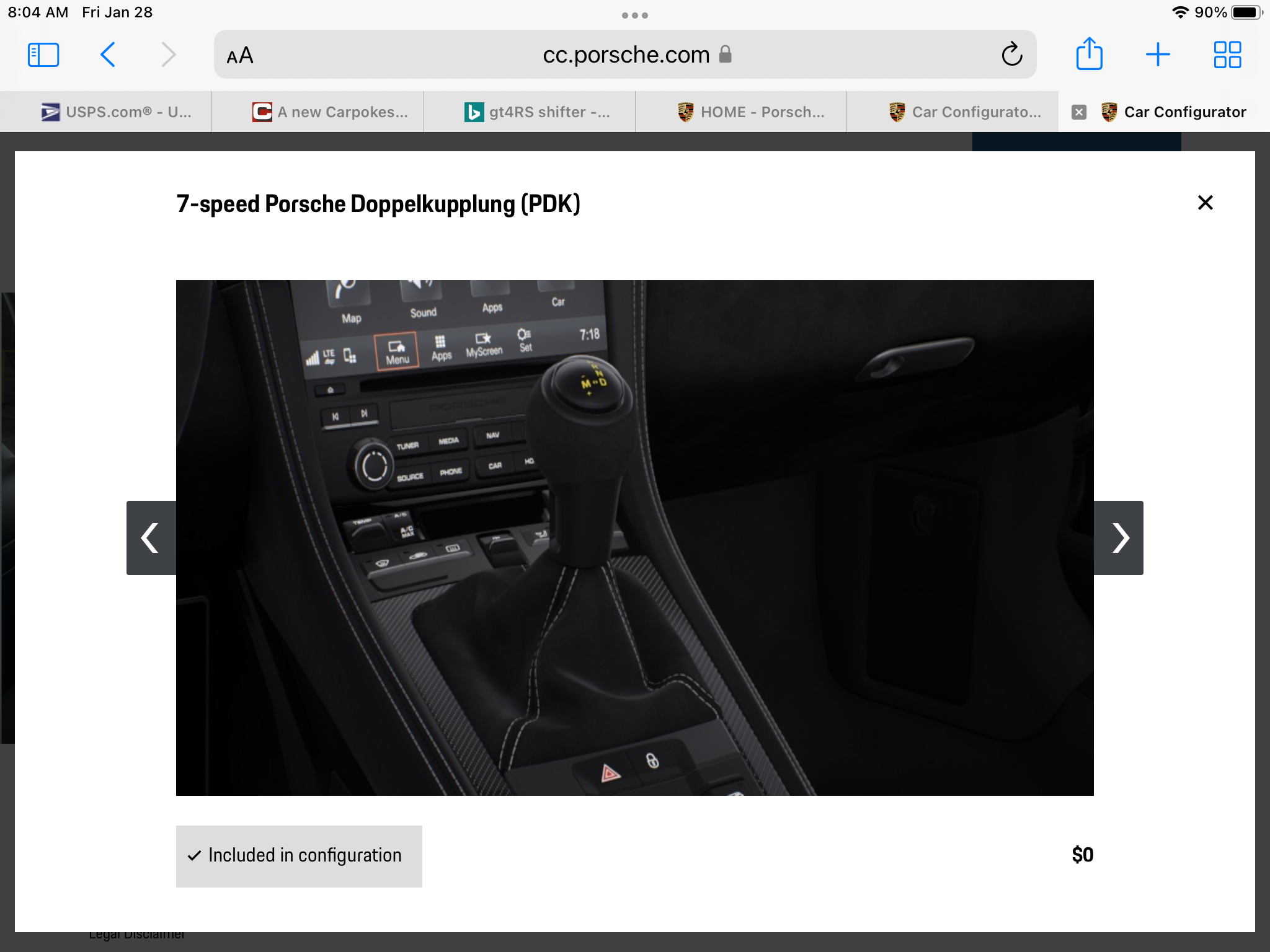Viewport: 1270px width, 952px height.
Task: Tap the address bar padlock icon
Action: pyautogui.click(x=725, y=55)
